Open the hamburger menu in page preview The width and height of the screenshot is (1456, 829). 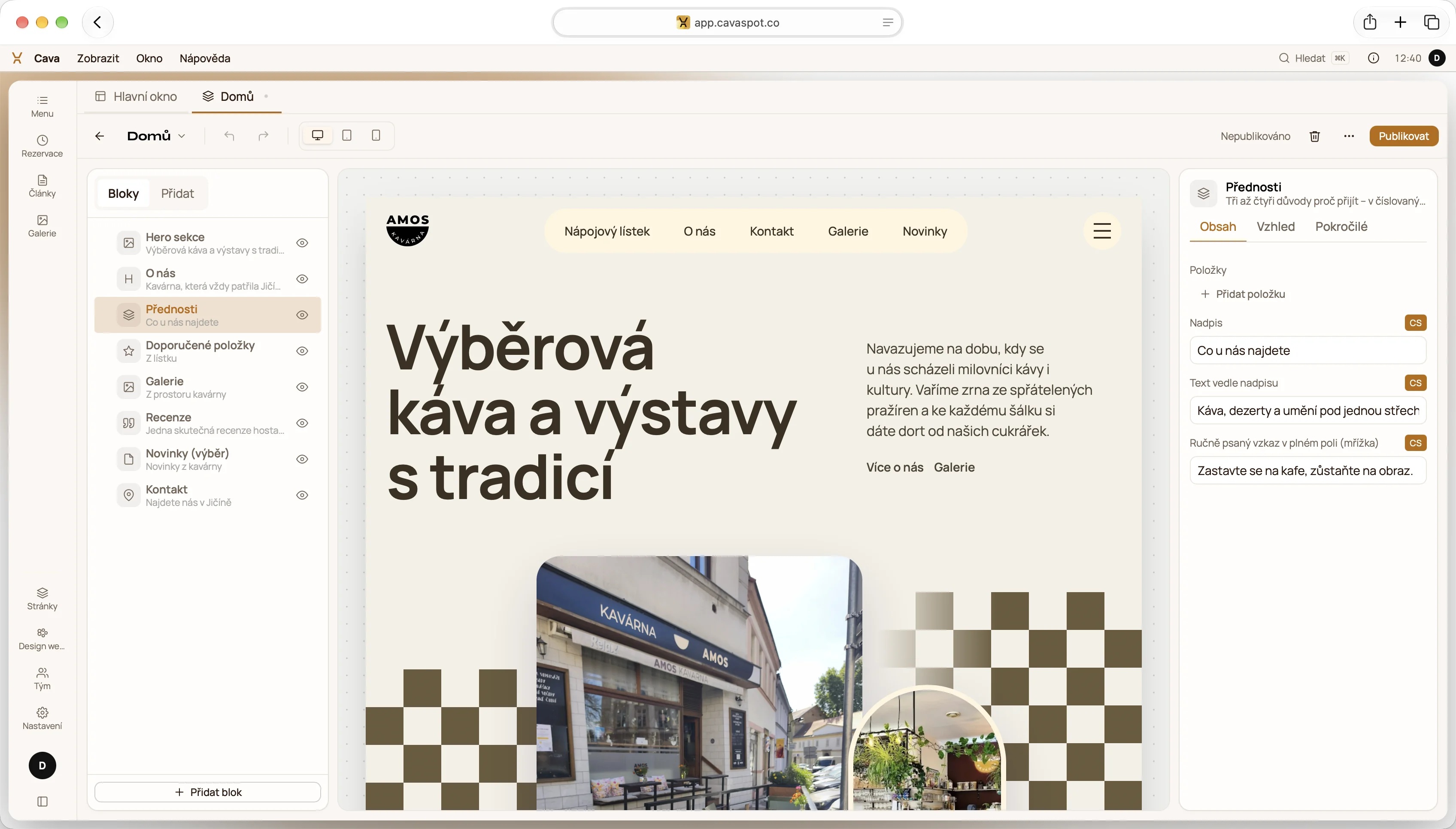[1102, 230]
